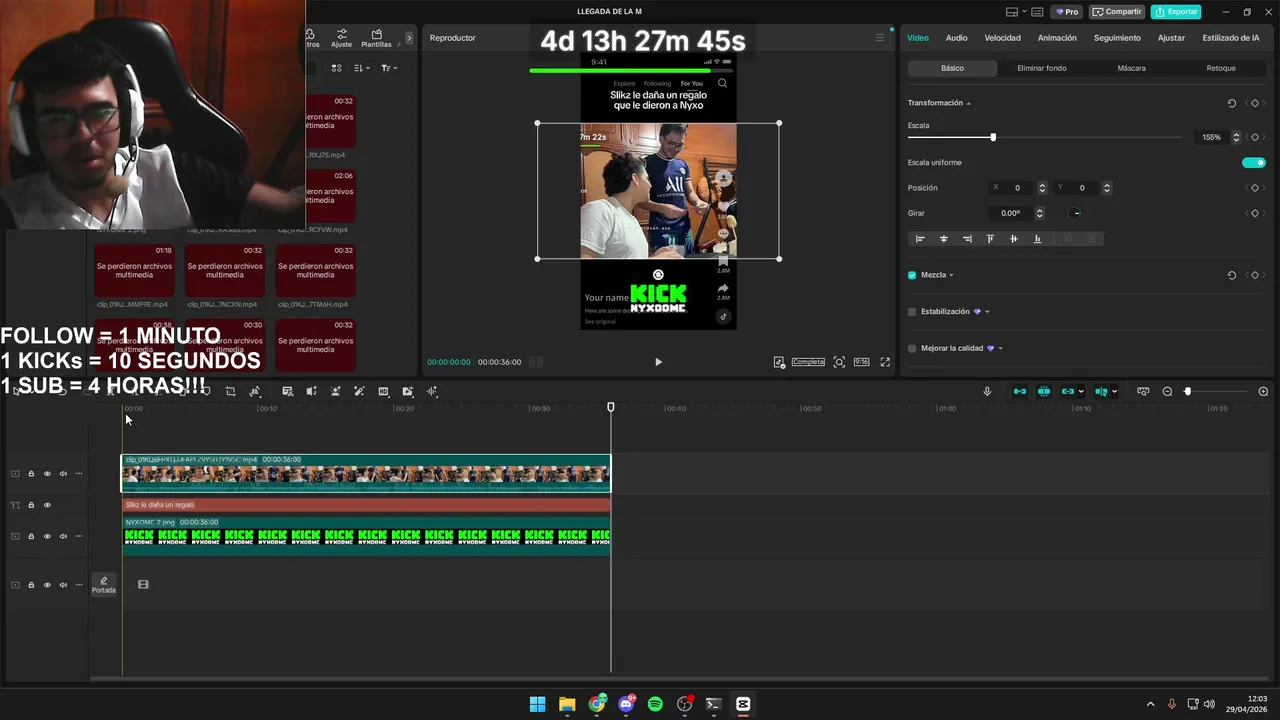Select the Retoque sub-tab
The image size is (1280, 720).
point(1221,68)
